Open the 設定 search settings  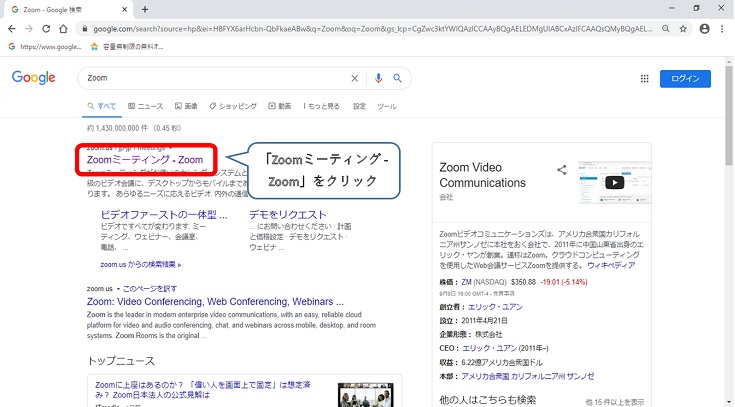[x=360, y=106]
